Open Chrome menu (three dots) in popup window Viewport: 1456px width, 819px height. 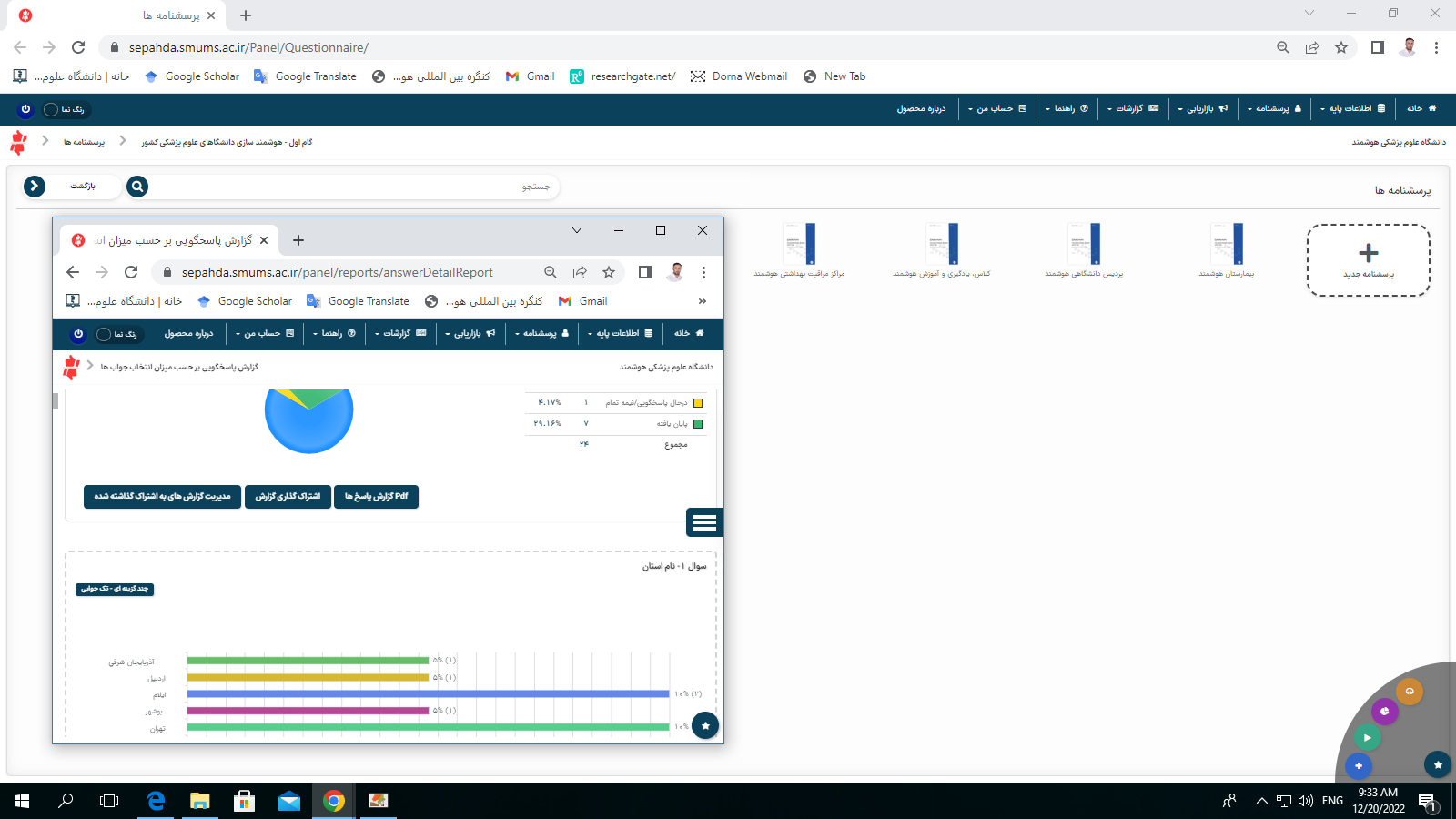click(x=703, y=272)
